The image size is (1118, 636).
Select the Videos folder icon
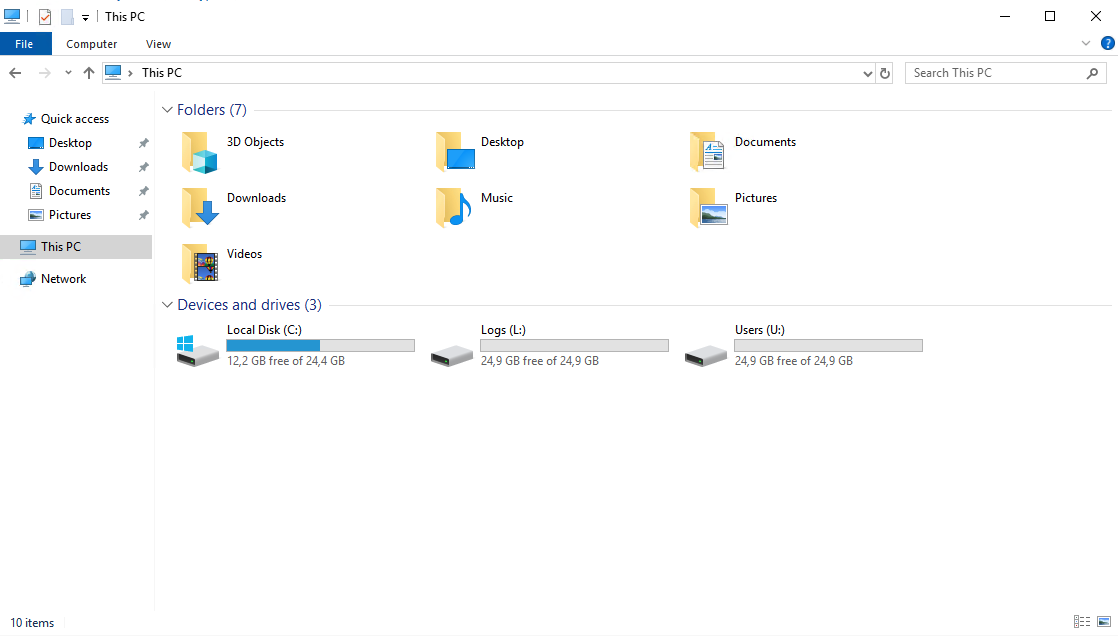click(200, 264)
